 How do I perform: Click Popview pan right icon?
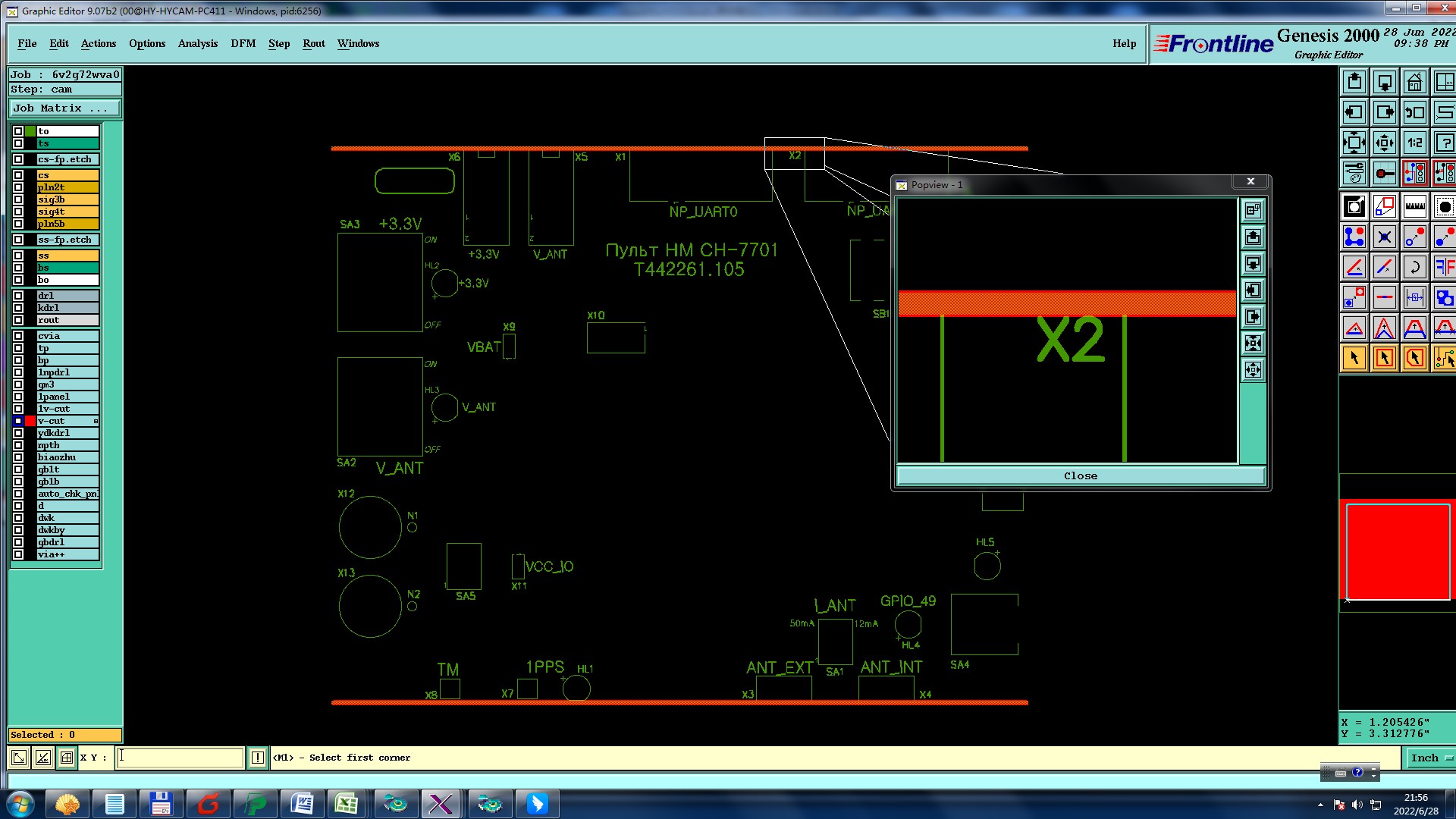point(1253,317)
